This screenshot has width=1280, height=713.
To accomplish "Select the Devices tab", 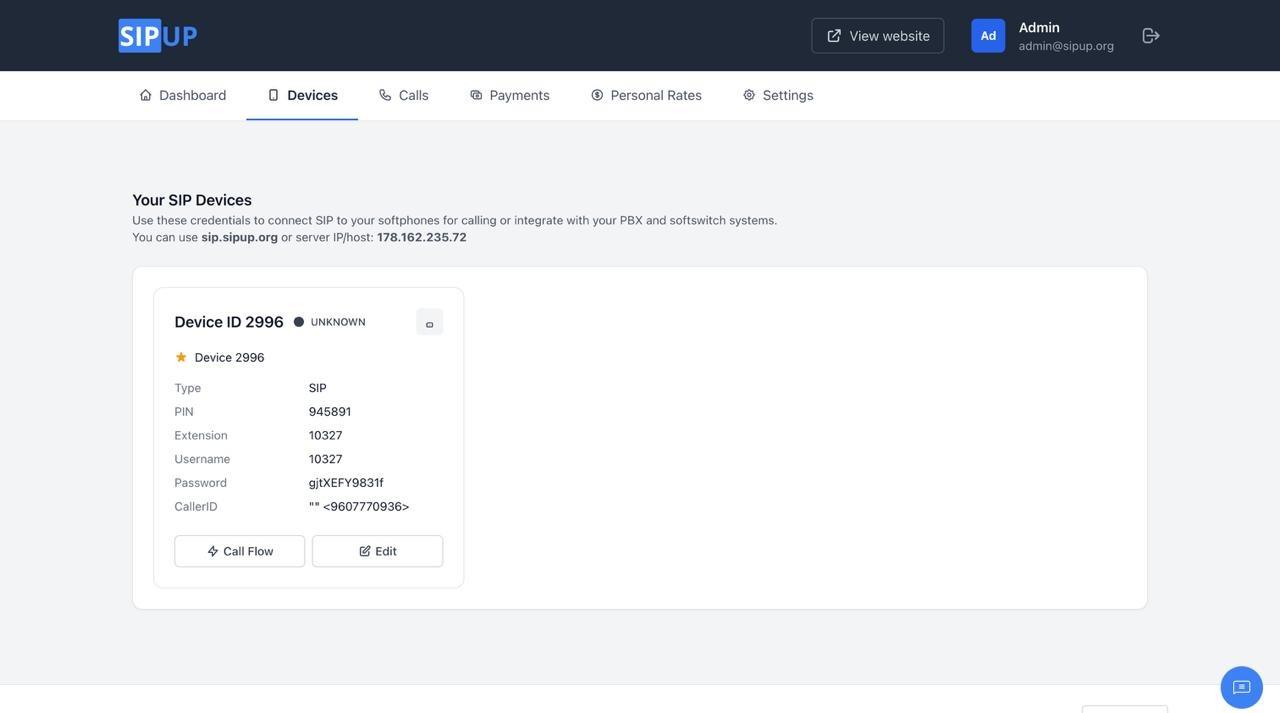I will point(302,95).
